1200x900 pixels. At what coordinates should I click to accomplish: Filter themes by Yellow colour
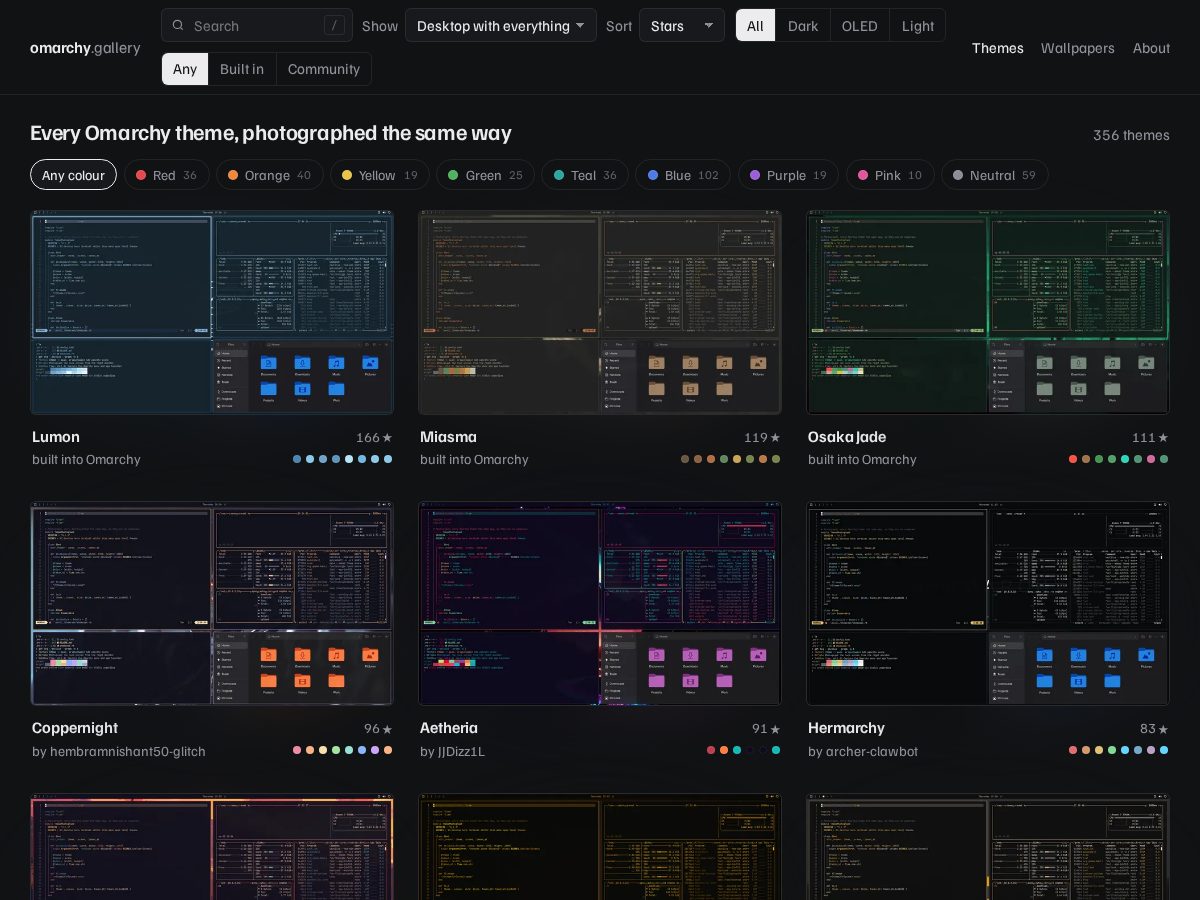[380, 175]
